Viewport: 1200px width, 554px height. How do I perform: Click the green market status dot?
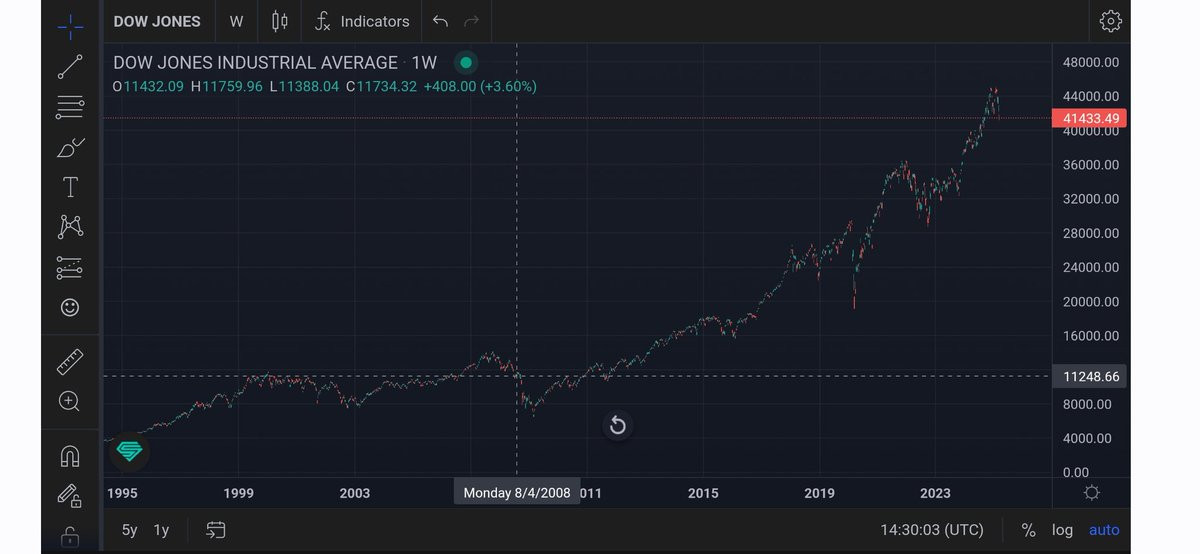(x=465, y=62)
